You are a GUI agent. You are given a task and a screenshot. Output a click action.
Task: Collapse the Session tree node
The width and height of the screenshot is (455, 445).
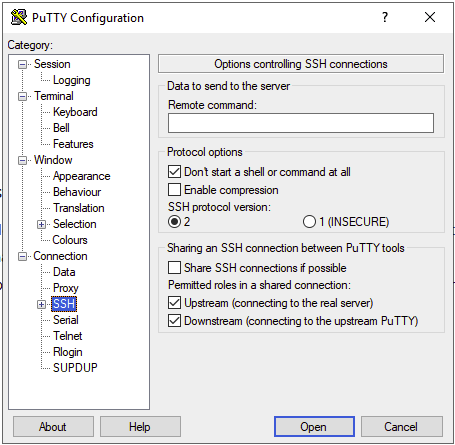[x=22, y=64]
